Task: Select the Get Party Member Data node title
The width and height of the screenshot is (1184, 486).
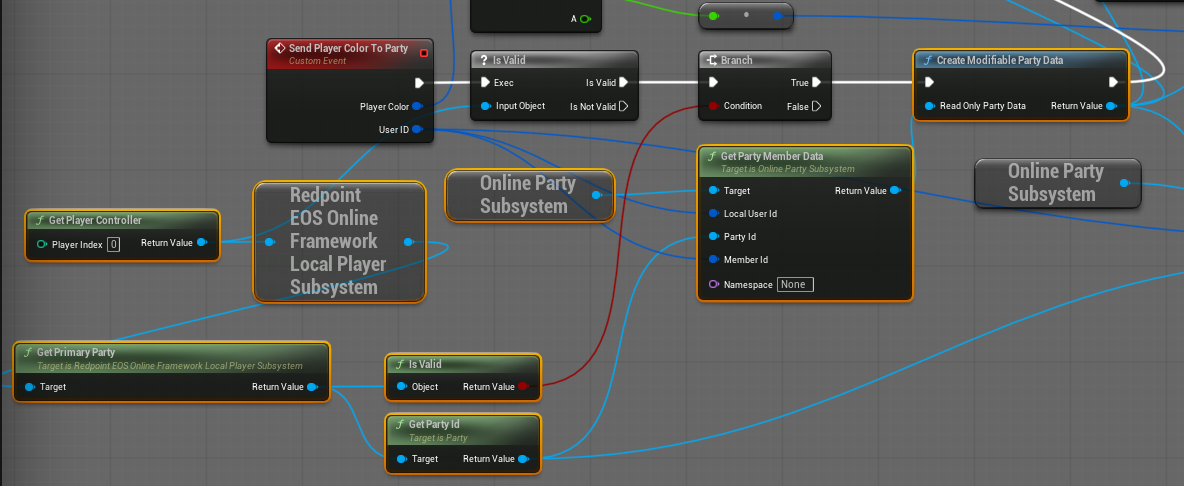Action: coord(772,156)
